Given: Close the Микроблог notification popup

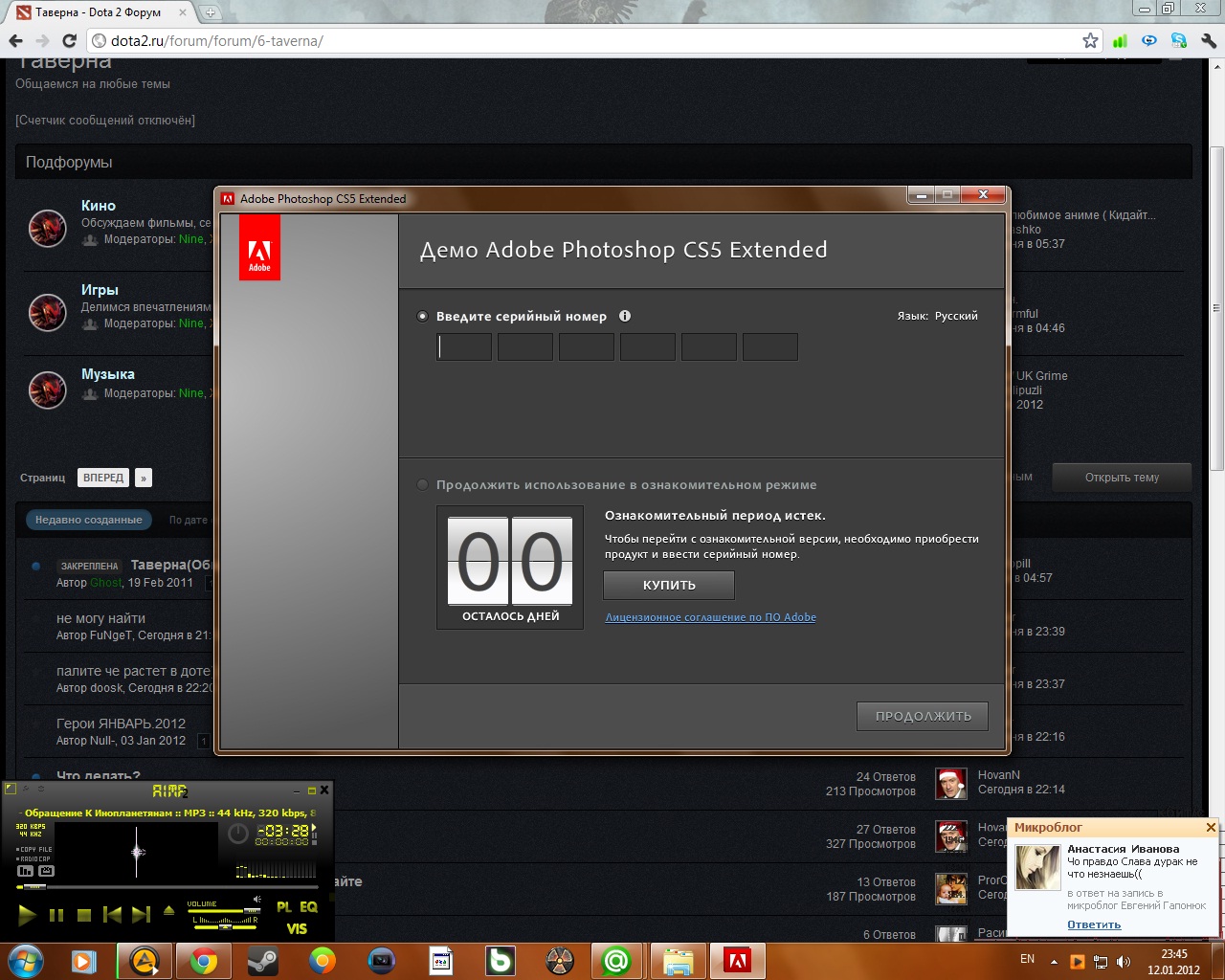Looking at the screenshot, I should pyautogui.click(x=1211, y=827).
